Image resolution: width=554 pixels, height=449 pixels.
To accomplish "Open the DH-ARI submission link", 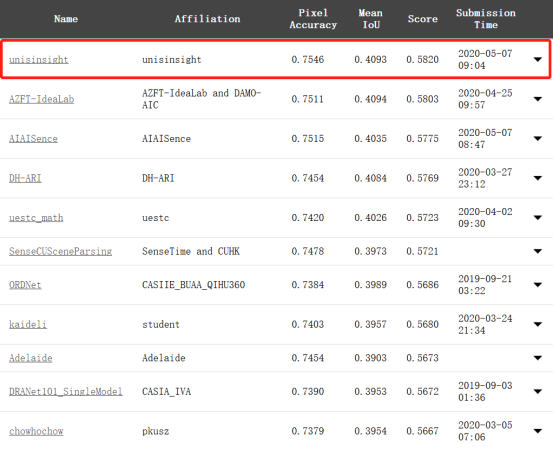I will (25, 178).
